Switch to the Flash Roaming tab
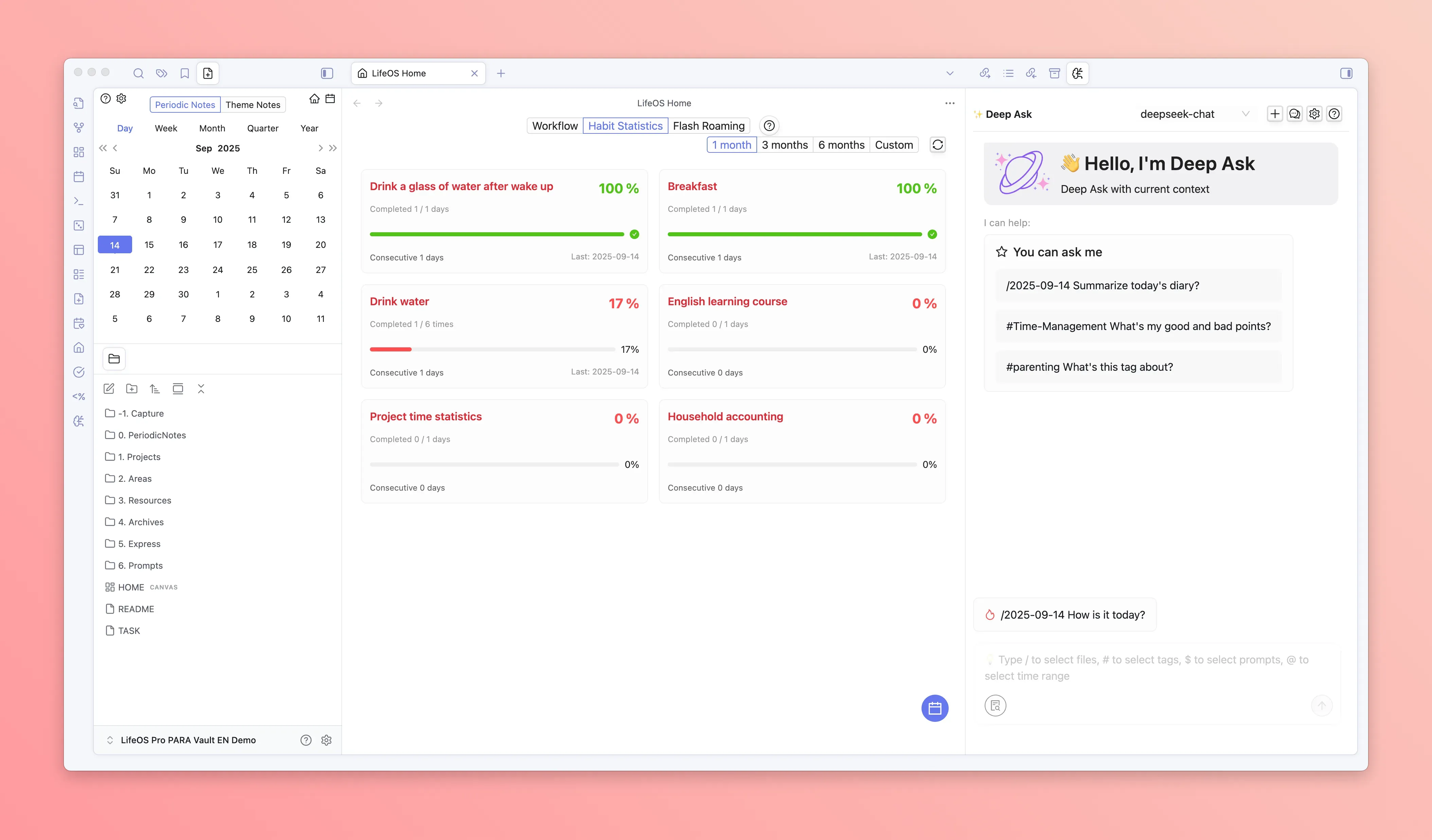 [x=709, y=126]
